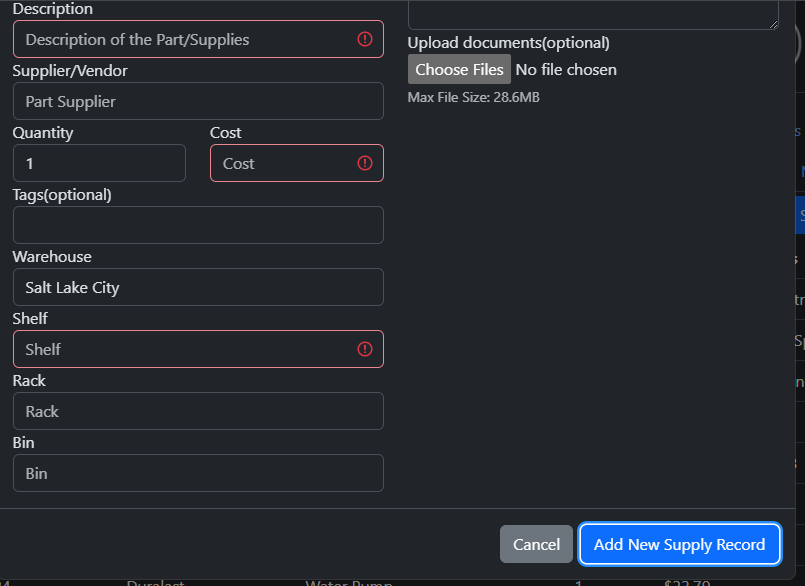Click the error icon in the Shelf field
Image resolution: width=805 pixels, height=586 pixels.
(366, 348)
